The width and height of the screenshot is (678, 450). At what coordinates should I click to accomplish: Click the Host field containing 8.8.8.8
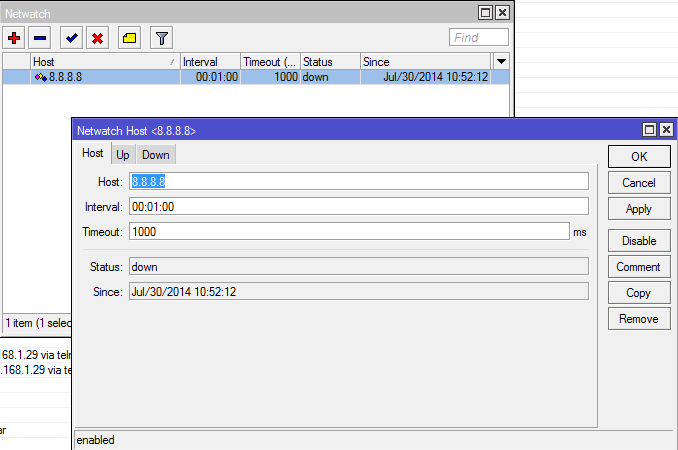(x=359, y=182)
